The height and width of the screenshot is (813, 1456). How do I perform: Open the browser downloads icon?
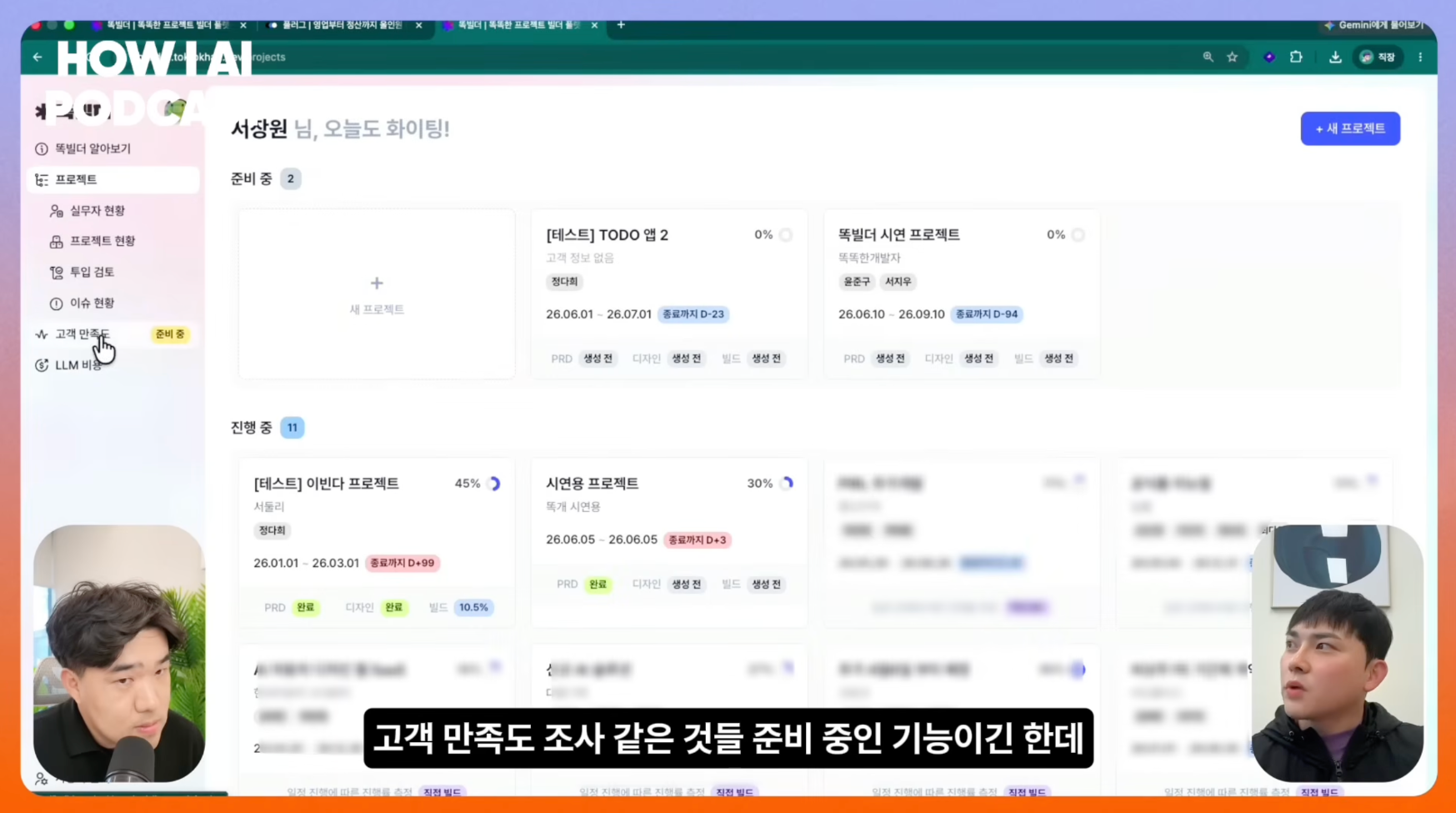(1335, 57)
